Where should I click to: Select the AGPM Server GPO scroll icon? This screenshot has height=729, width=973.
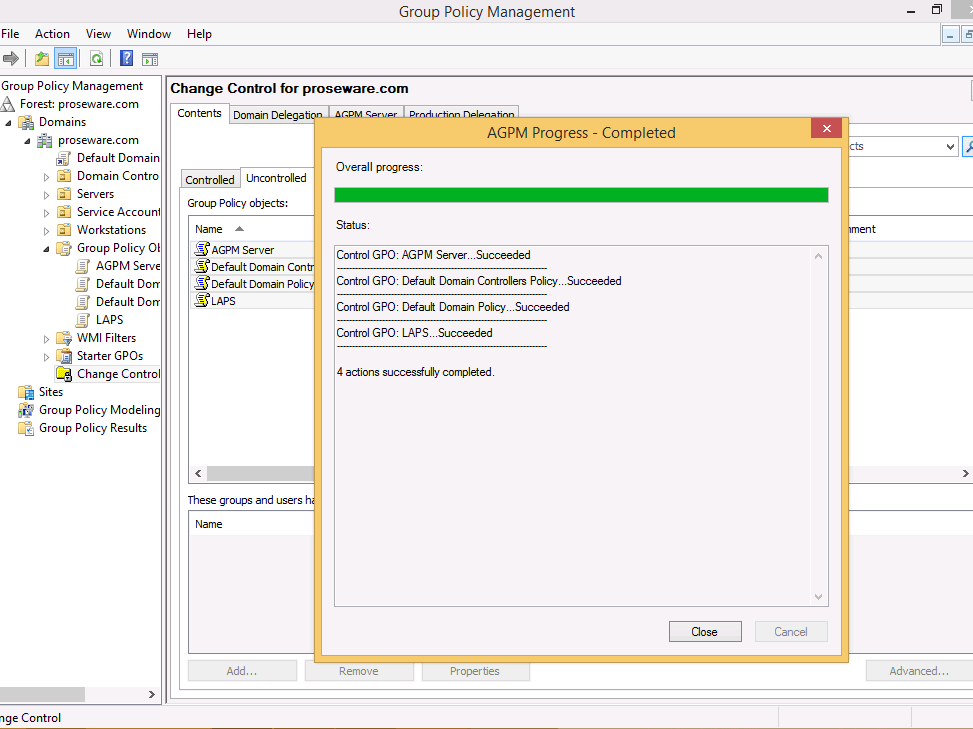(202, 250)
